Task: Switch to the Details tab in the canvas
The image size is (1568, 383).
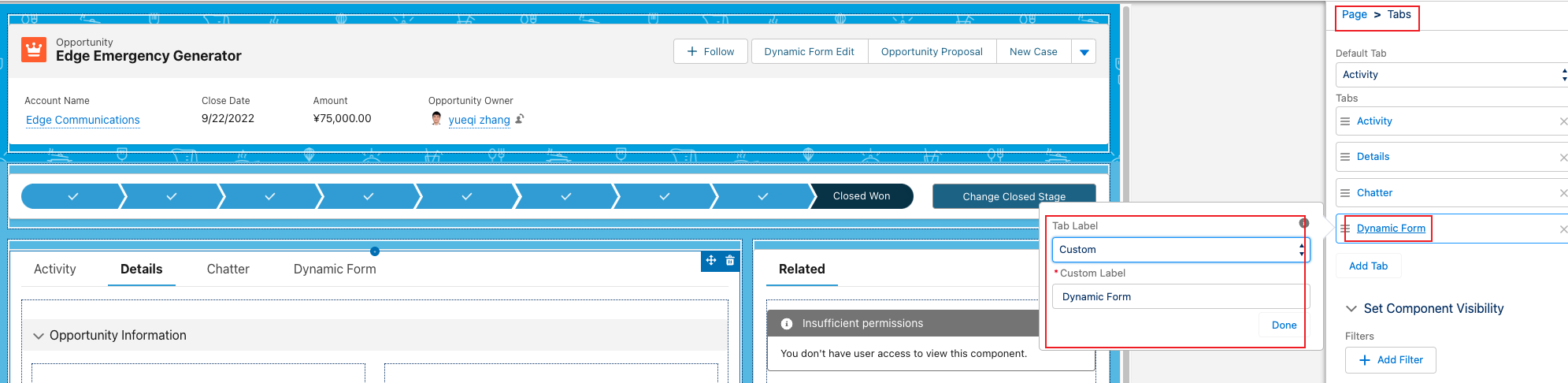Action: coord(142,270)
